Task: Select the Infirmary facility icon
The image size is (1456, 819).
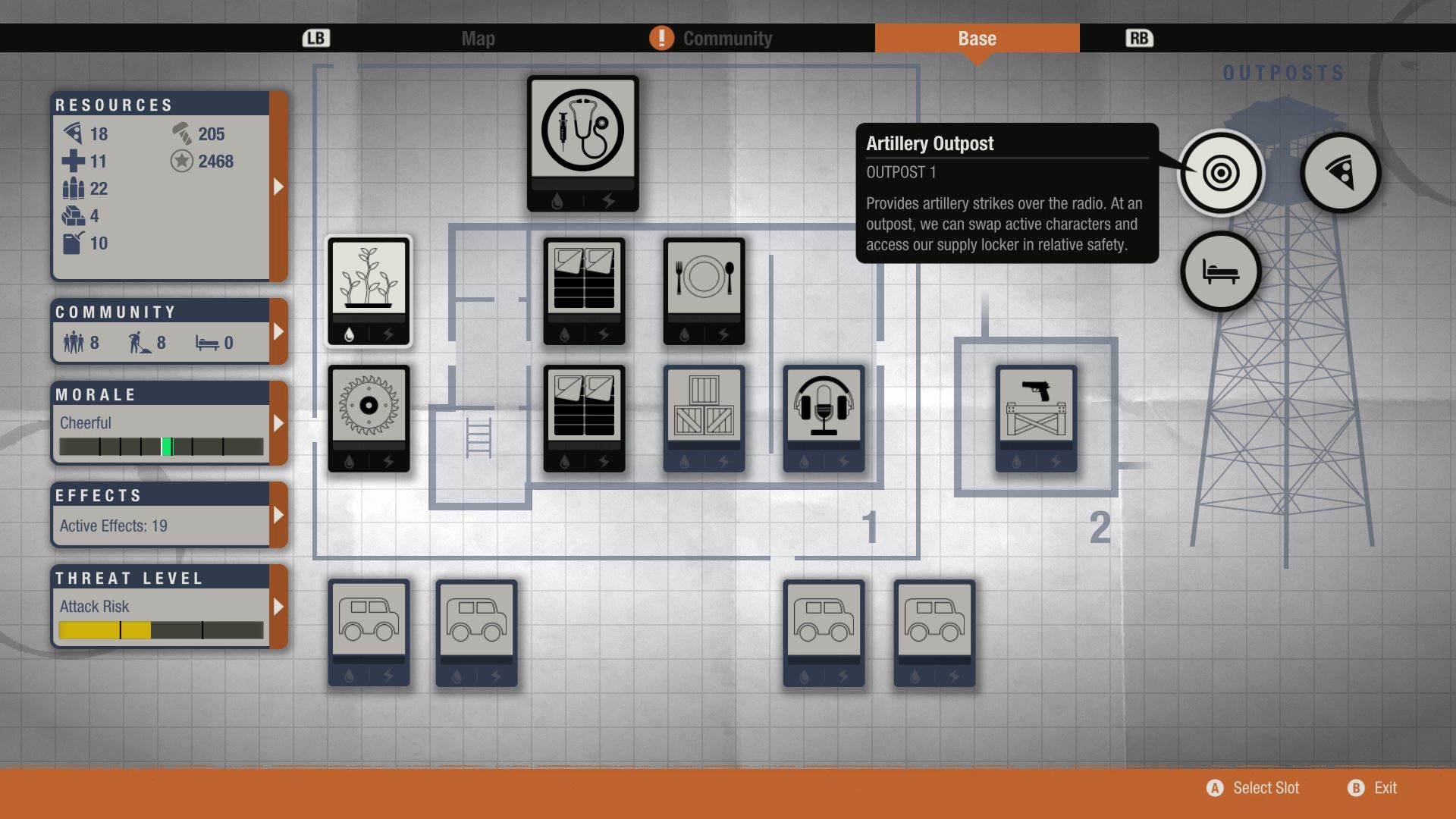Action: (x=582, y=143)
